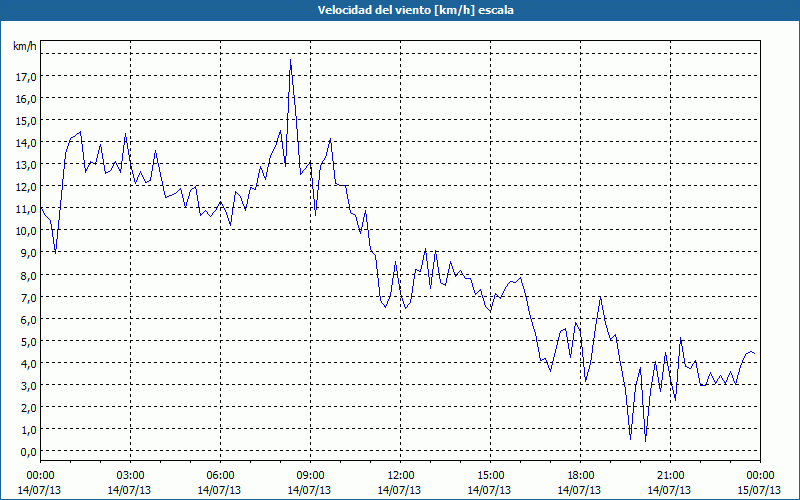Click the 0,0 y-axis value
Image resolution: width=800 pixels, height=500 pixels.
(28, 452)
